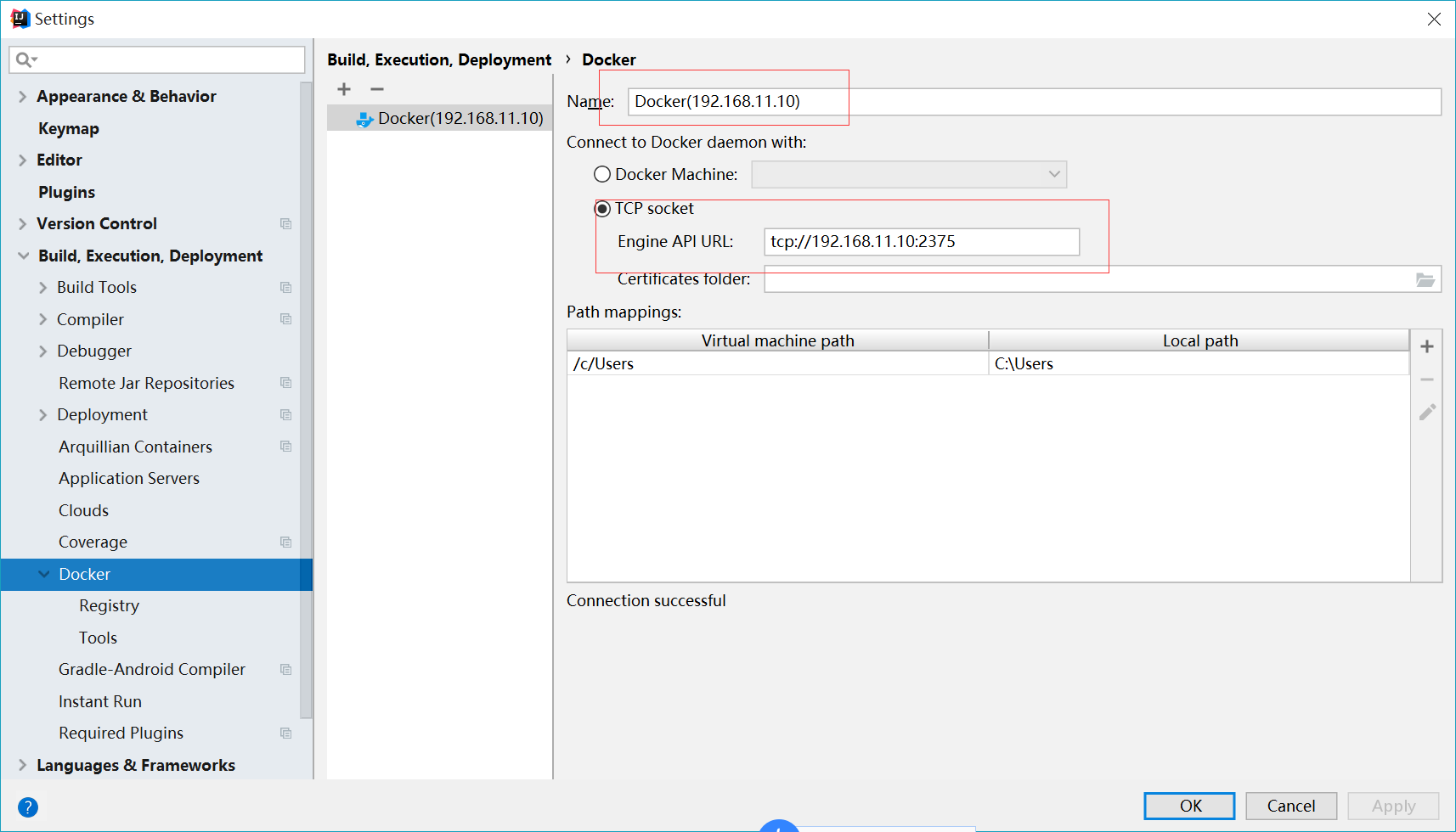Remove selected Docker configuration with minus icon
The height and width of the screenshot is (832, 1456).
pos(377,89)
